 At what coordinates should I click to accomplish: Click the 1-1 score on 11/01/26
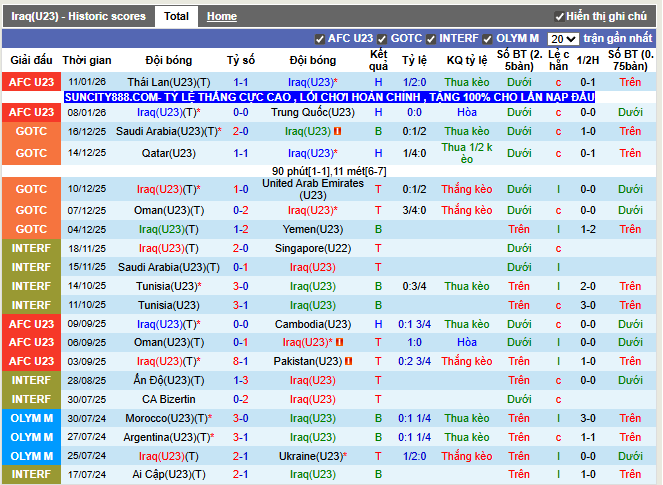click(x=241, y=82)
